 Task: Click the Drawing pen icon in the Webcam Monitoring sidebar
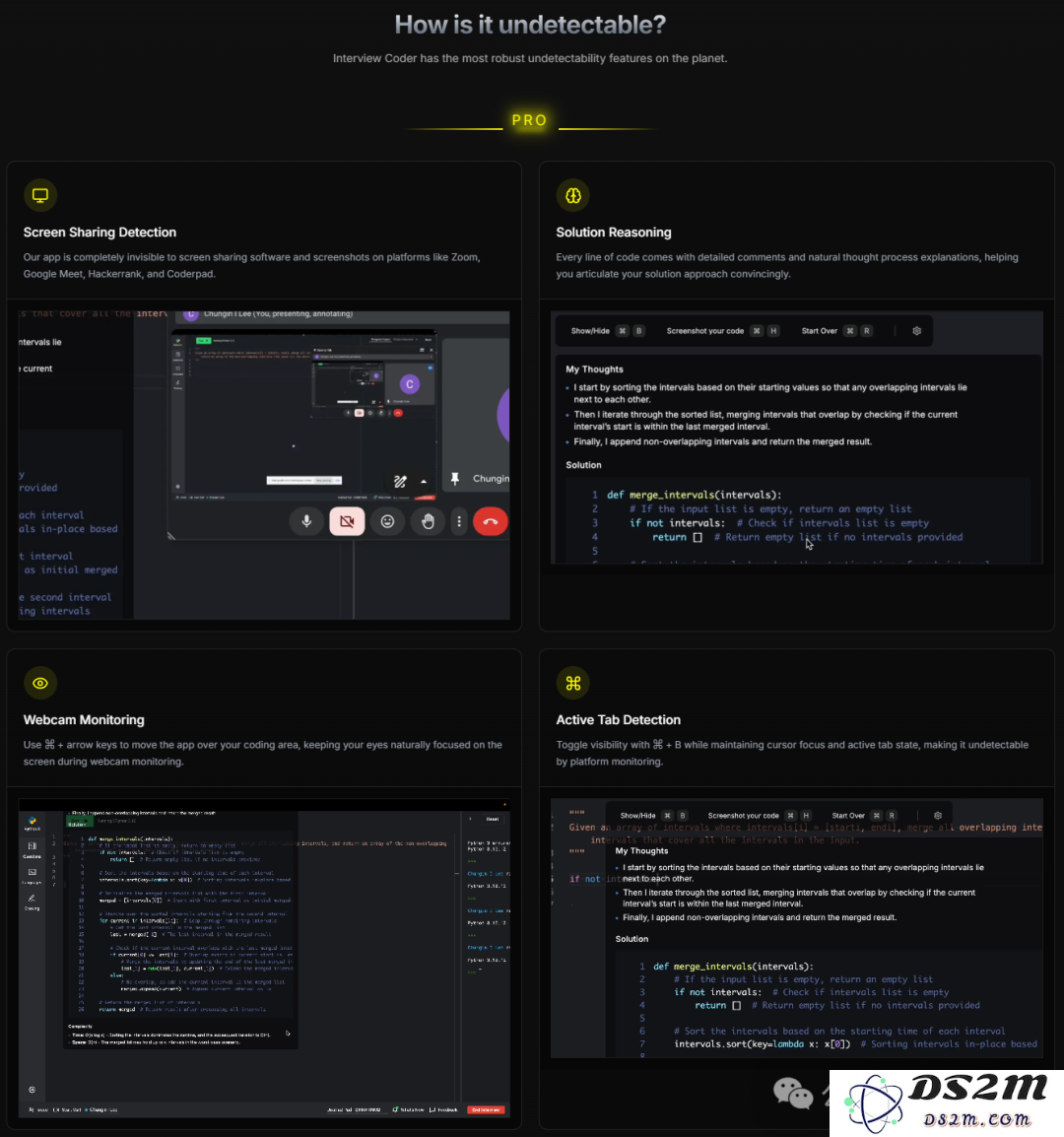tap(32, 901)
